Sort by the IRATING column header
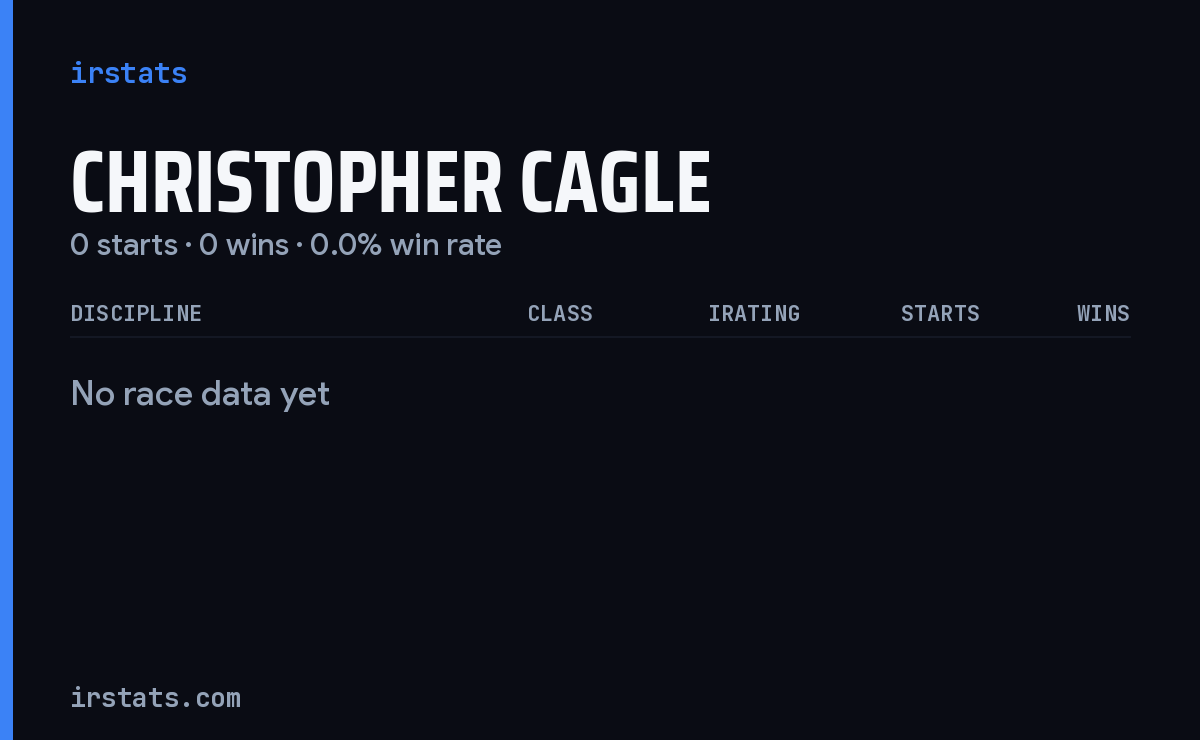The image size is (1200, 740). tap(754, 313)
